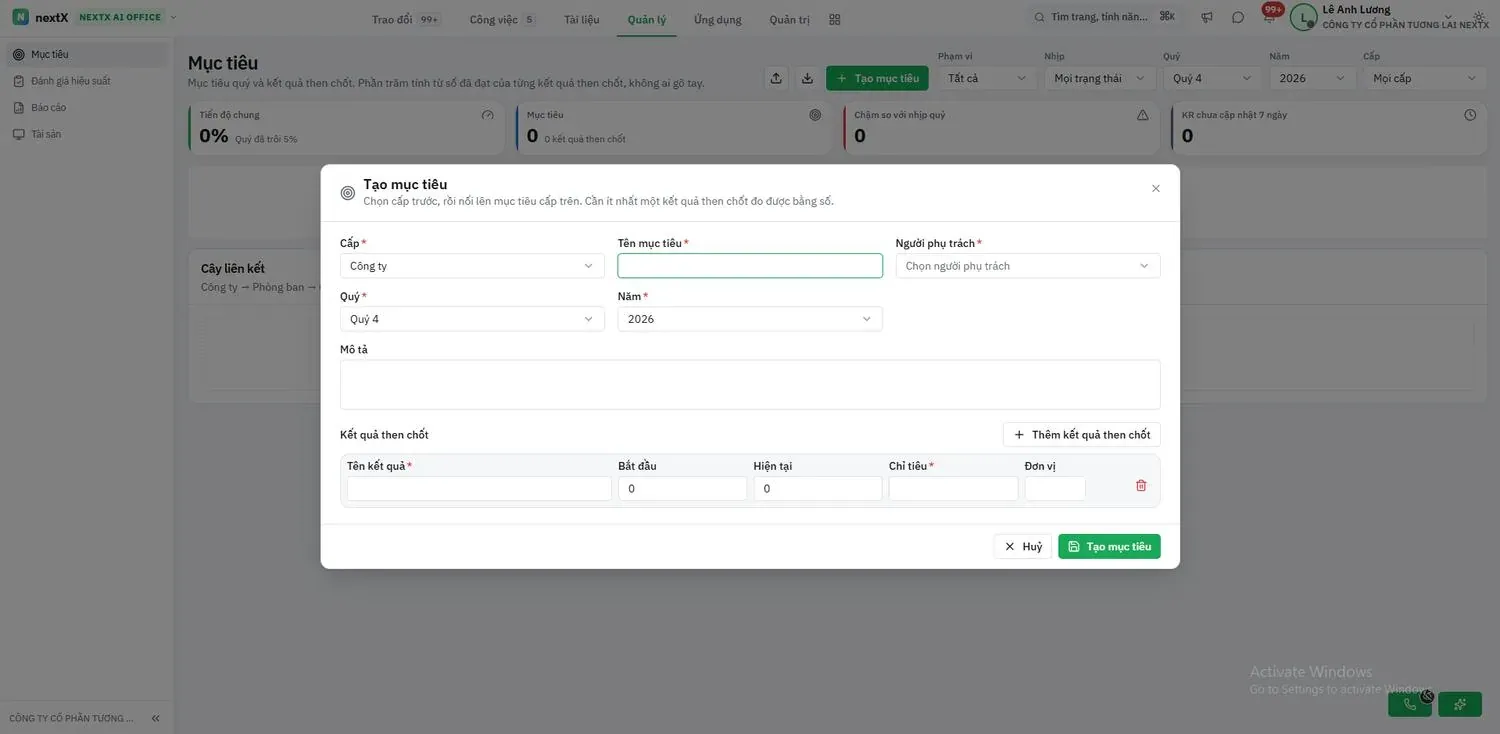Open the Nhịp Mọi trạng thái filter

(x=1100, y=78)
